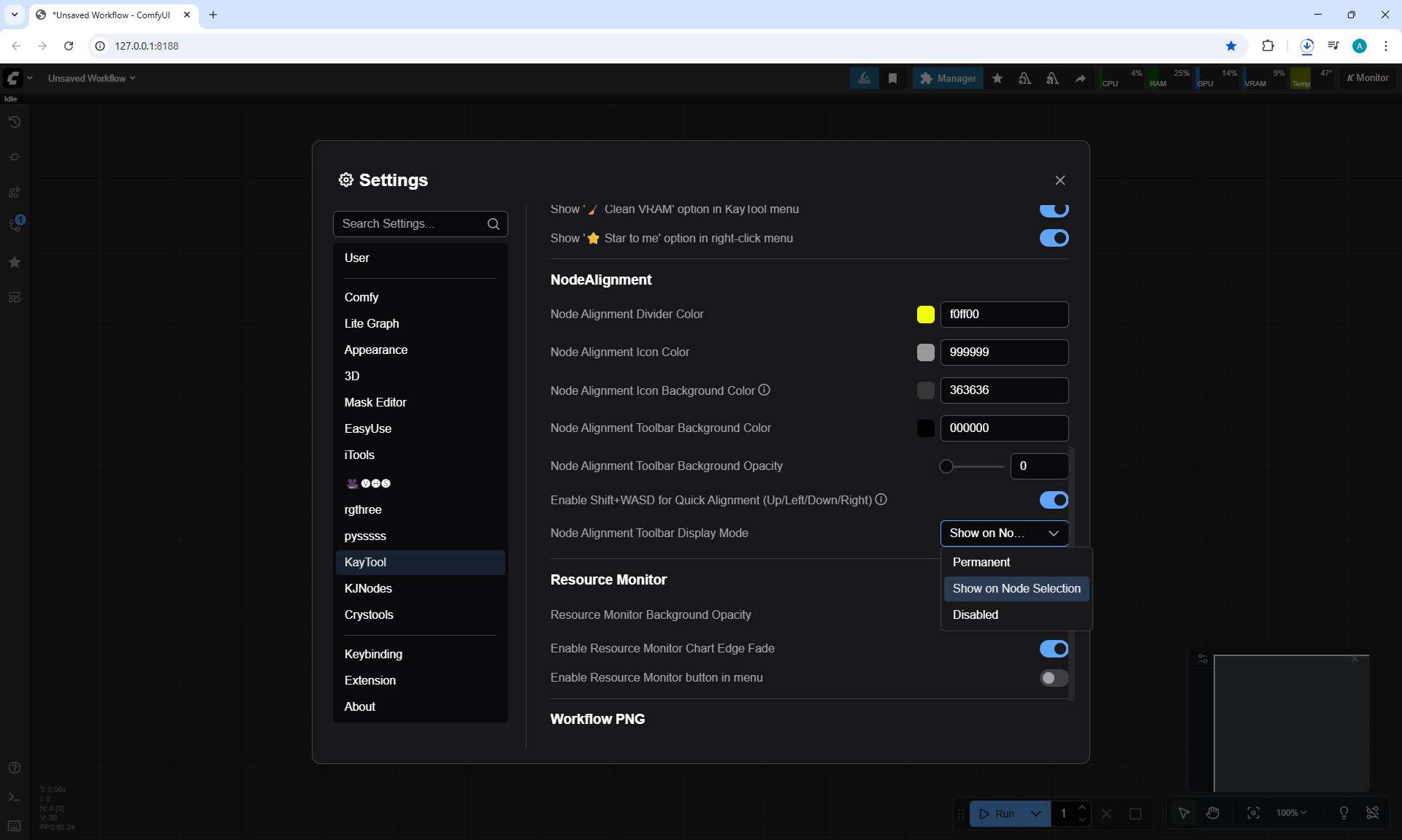Open the Manager button
Image resolution: width=1402 pixels, height=840 pixels.
point(948,78)
